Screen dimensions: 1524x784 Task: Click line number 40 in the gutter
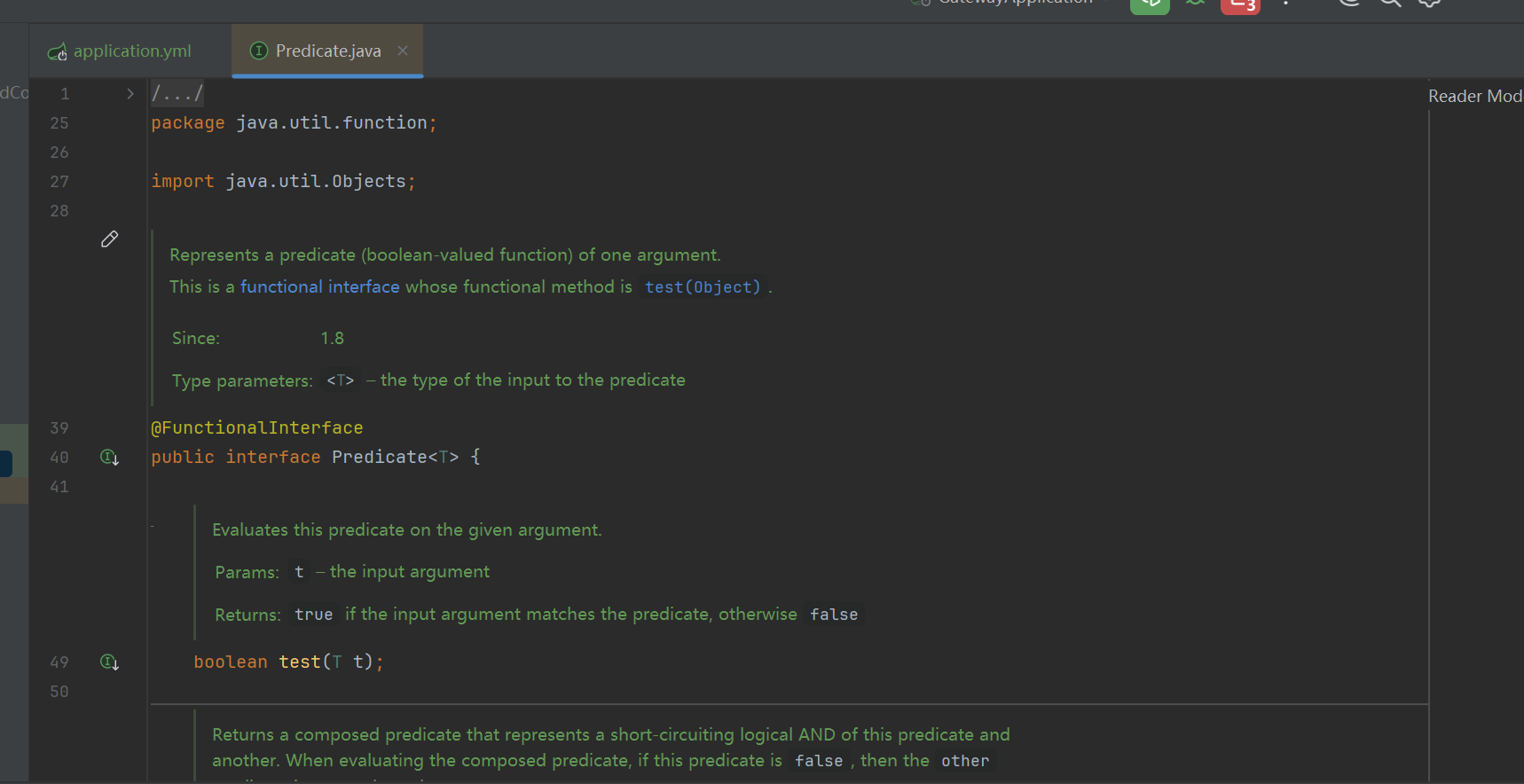click(x=59, y=458)
